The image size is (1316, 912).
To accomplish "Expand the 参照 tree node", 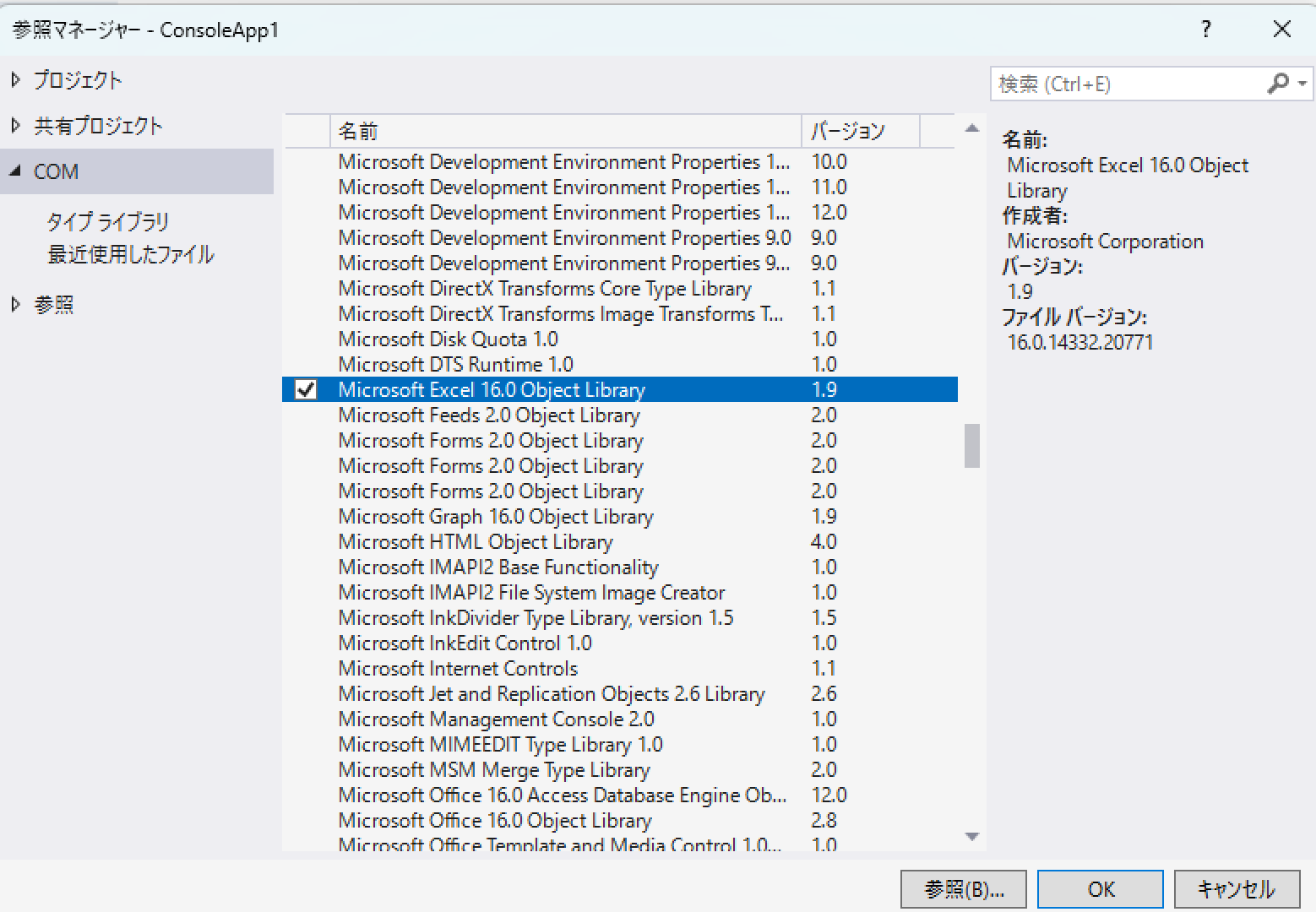I will tap(15, 304).
